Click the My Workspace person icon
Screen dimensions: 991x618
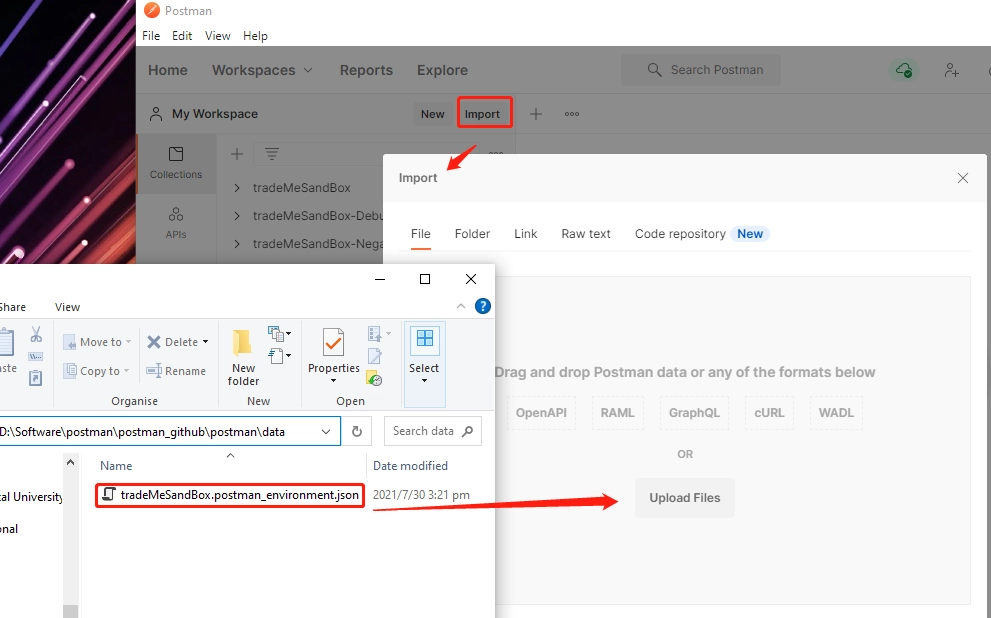point(155,114)
